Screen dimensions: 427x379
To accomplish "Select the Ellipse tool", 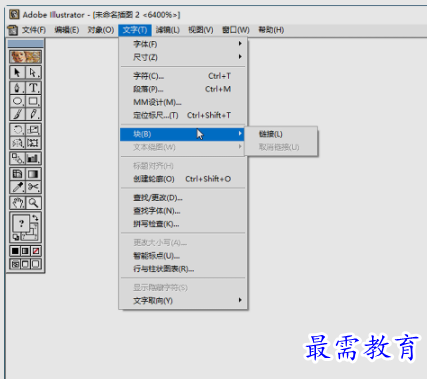I will (17, 101).
